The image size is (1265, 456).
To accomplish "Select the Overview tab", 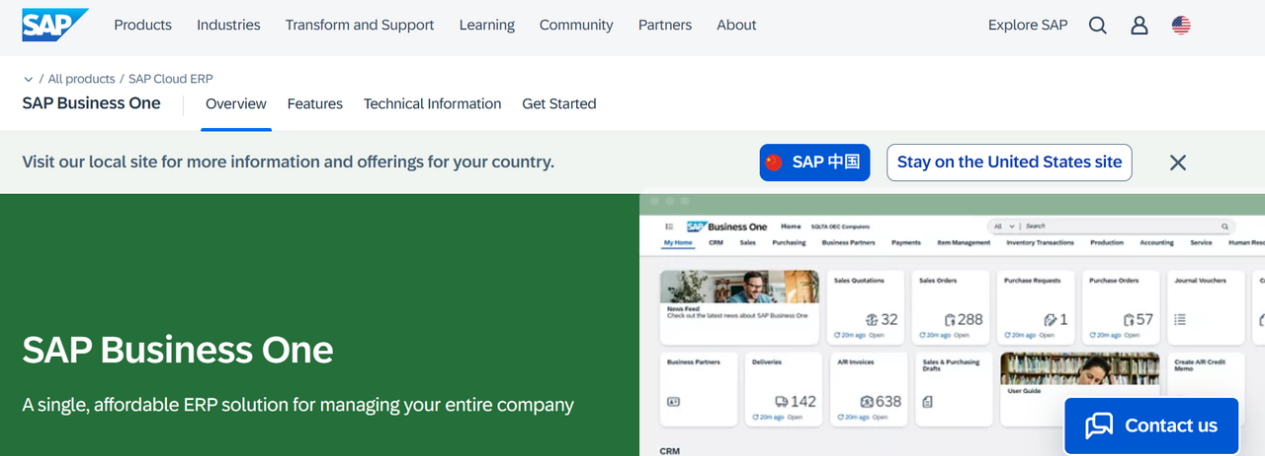I will [236, 104].
